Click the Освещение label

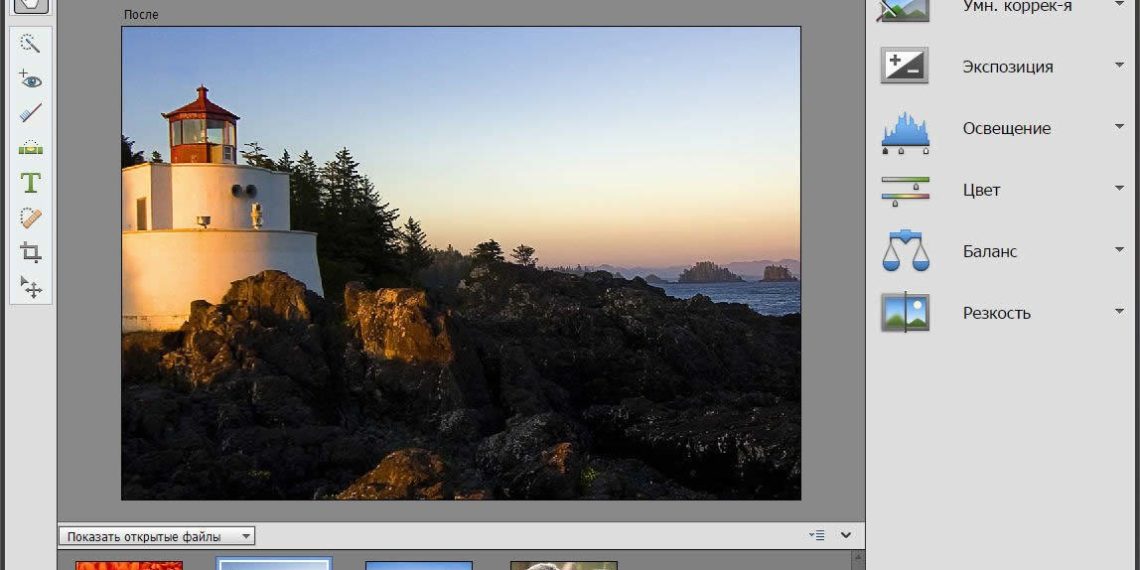(1006, 128)
